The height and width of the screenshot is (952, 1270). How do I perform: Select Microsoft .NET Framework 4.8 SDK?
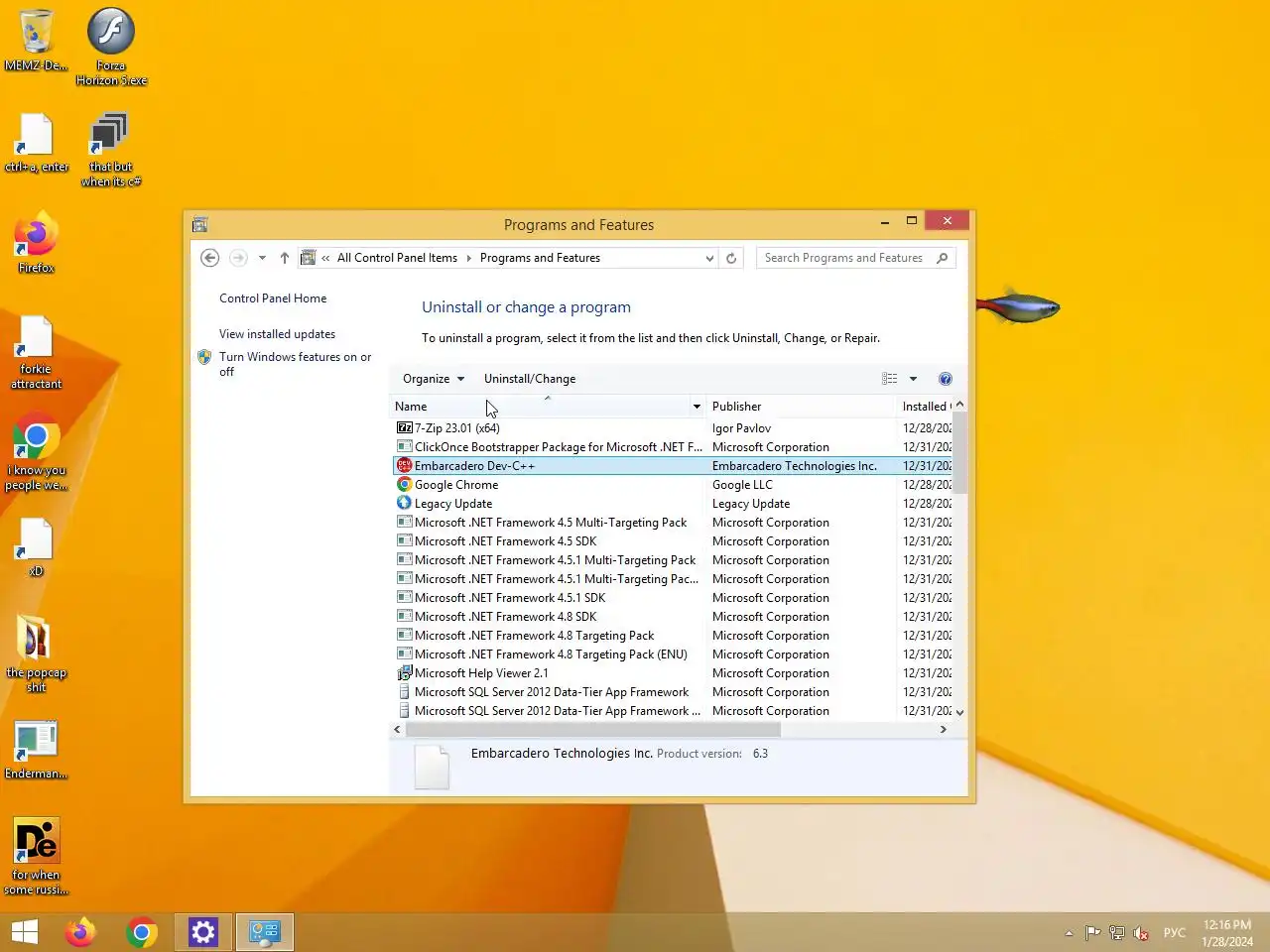coord(672,617)
